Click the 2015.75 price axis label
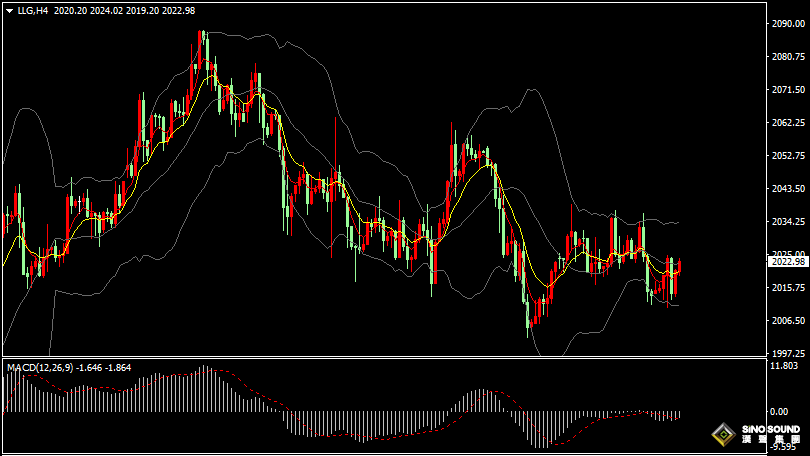 click(x=788, y=288)
